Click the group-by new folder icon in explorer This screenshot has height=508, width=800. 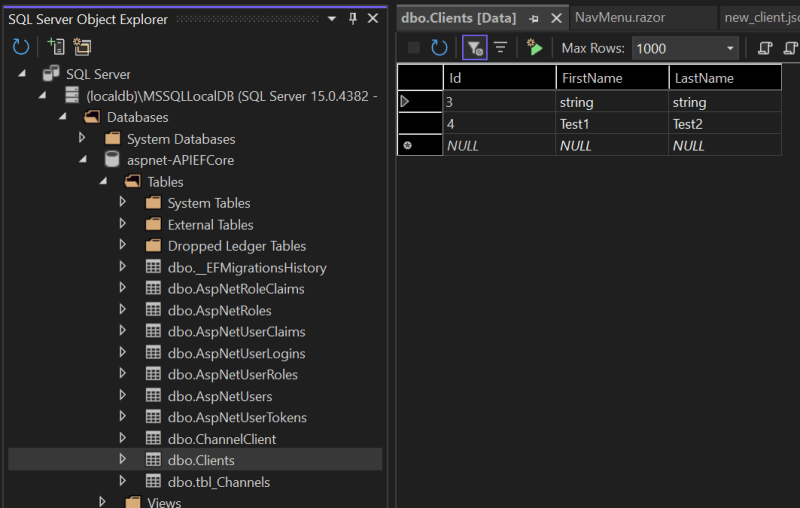[x=82, y=47]
